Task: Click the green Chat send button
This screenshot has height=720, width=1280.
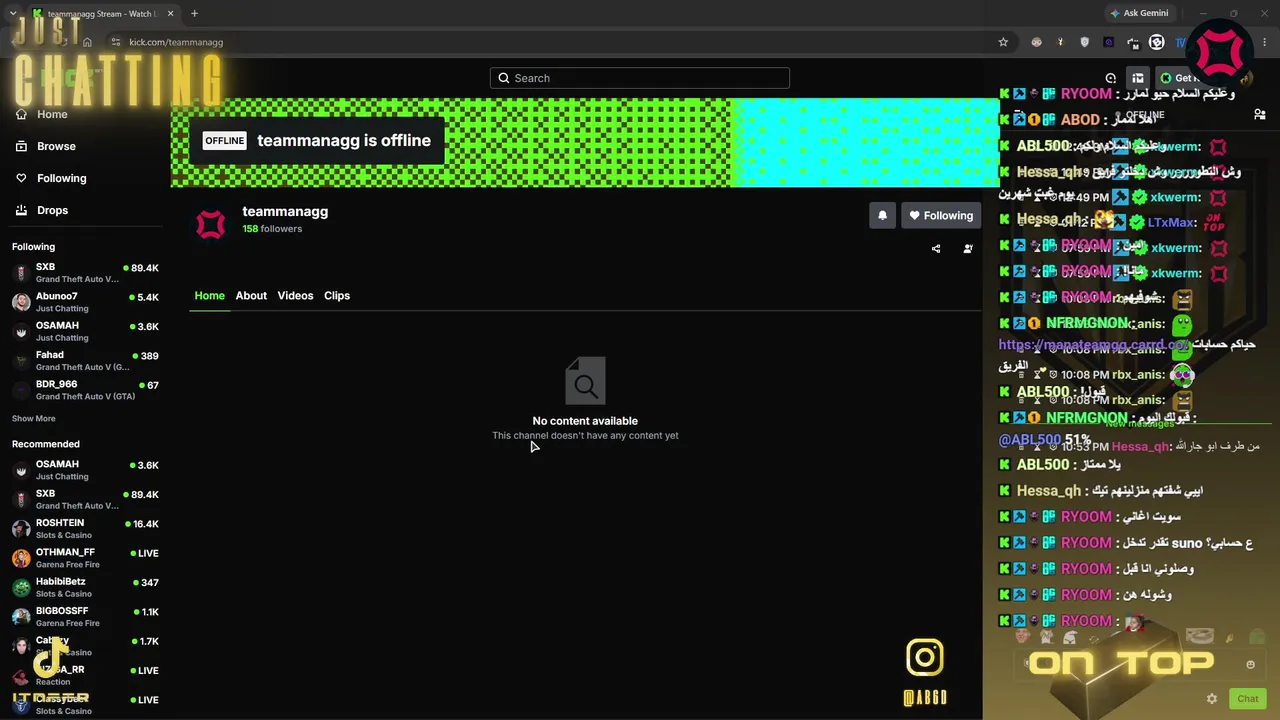Action: tap(1247, 699)
